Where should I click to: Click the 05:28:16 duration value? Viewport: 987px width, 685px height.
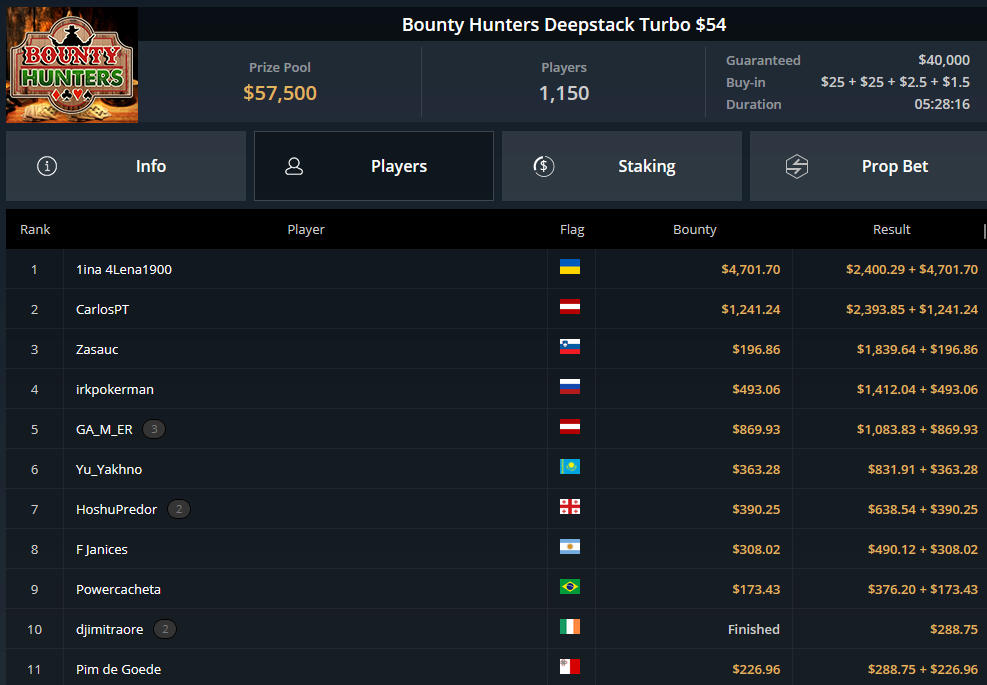[x=942, y=105]
